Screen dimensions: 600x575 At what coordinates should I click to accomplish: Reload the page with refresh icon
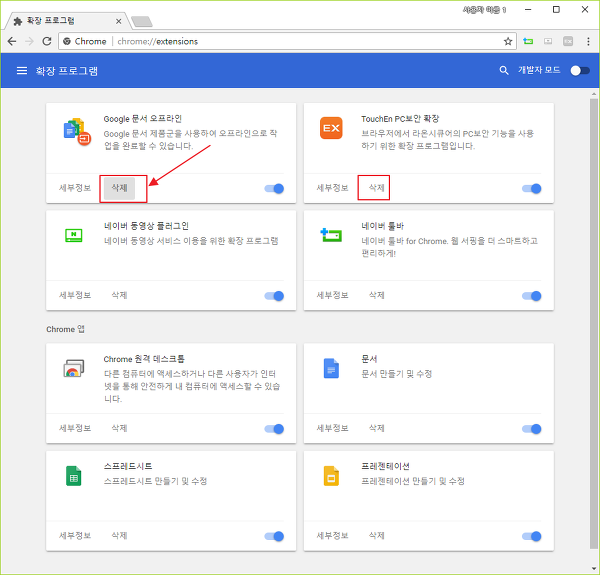tap(47, 41)
